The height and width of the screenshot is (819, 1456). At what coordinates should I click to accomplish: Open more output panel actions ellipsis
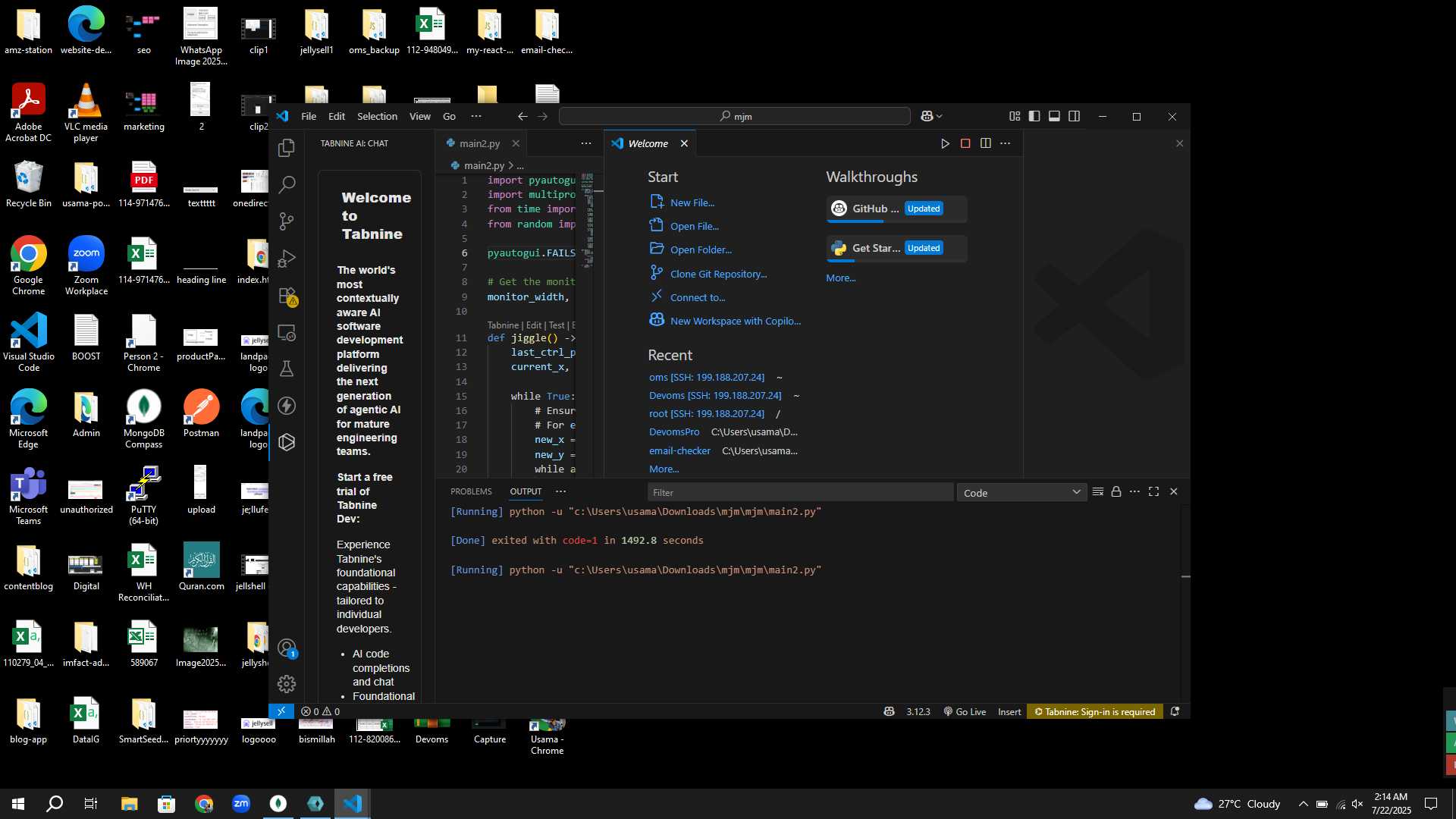coord(1134,491)
